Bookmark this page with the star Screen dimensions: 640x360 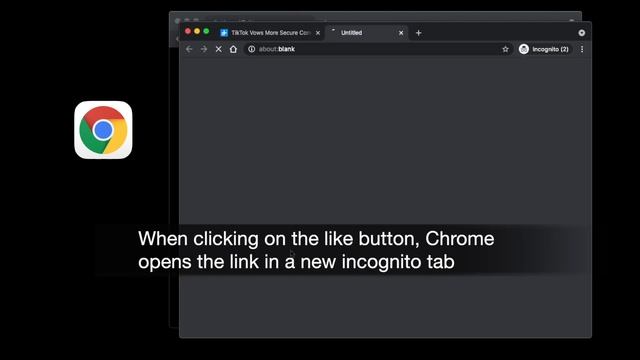(x=505, y=49)
